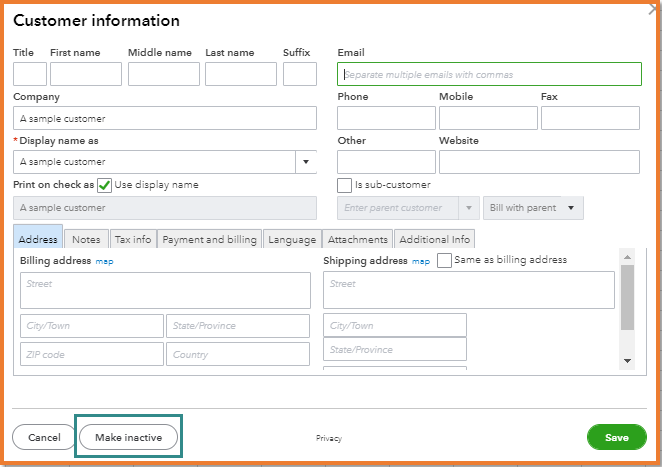This screenshot has width=662, height=467.
Task: Click the green Save button
Action: click(x=616, y=437)
